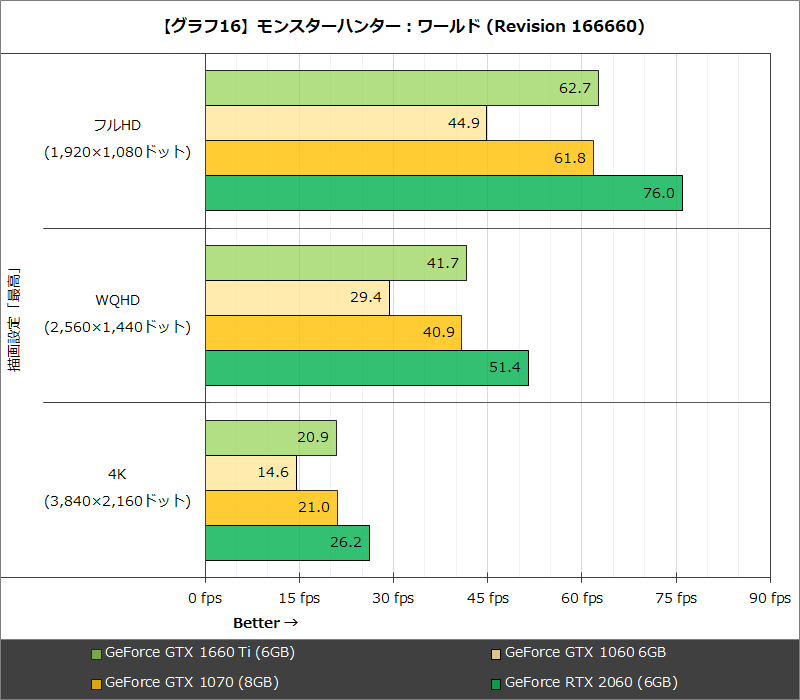This screenshot has width=800, height=700.
Task: Click the vertical 描画設定「最高」 axis label
Action: [x=14, y=320]
